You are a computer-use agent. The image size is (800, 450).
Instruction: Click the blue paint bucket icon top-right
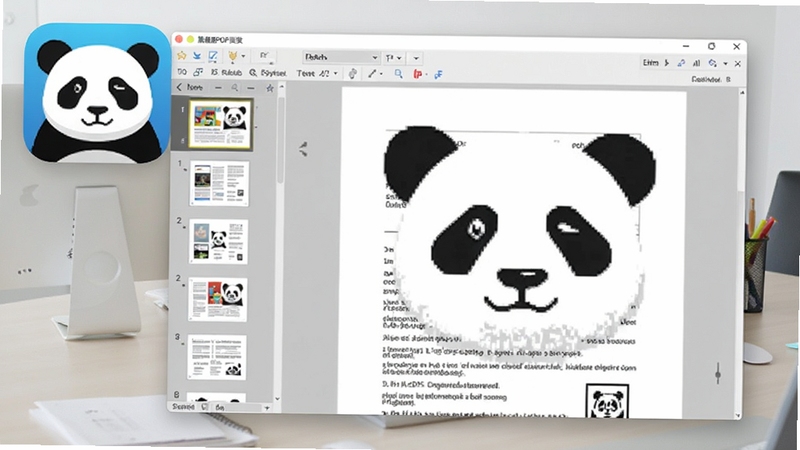coord(713,63)
